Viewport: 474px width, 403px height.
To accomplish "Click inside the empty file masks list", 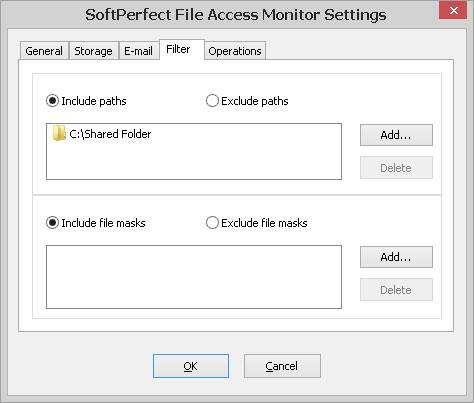I will [x=194, y=277].
